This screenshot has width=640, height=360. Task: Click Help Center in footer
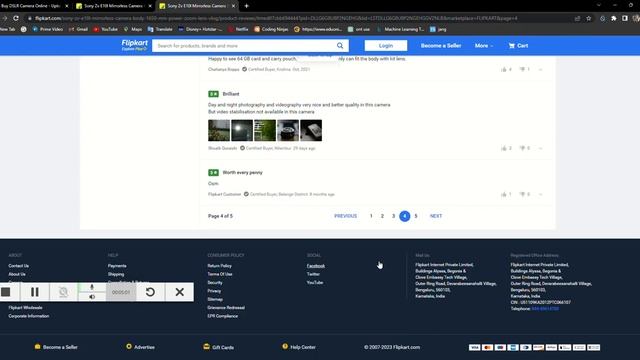point(299,347)
